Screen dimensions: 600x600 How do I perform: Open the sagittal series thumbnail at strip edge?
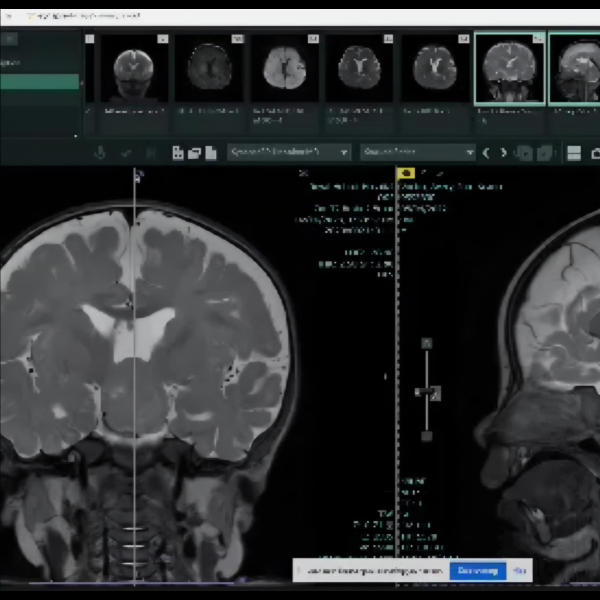point(575,68)
